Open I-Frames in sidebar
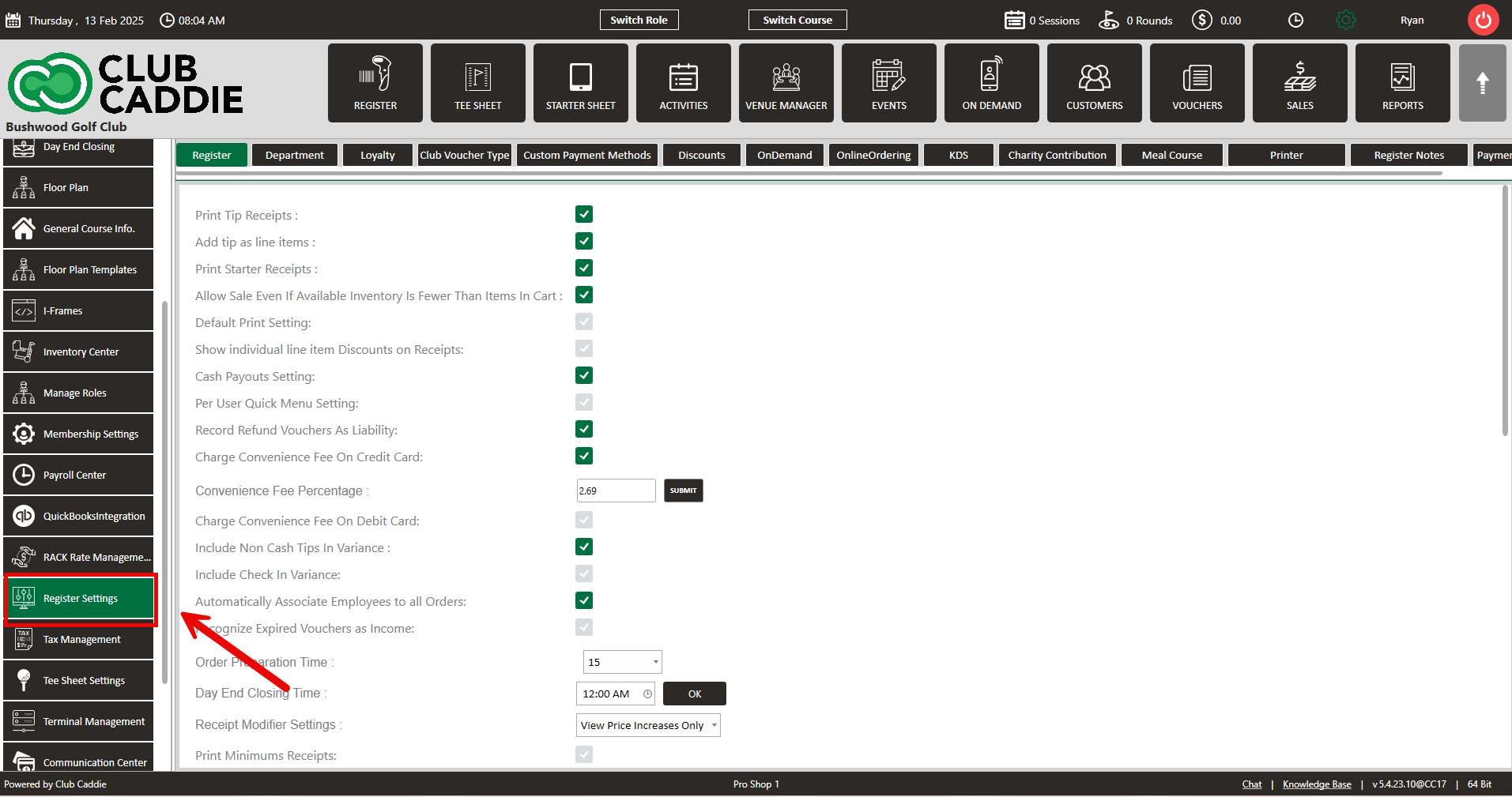 [78, 310]
